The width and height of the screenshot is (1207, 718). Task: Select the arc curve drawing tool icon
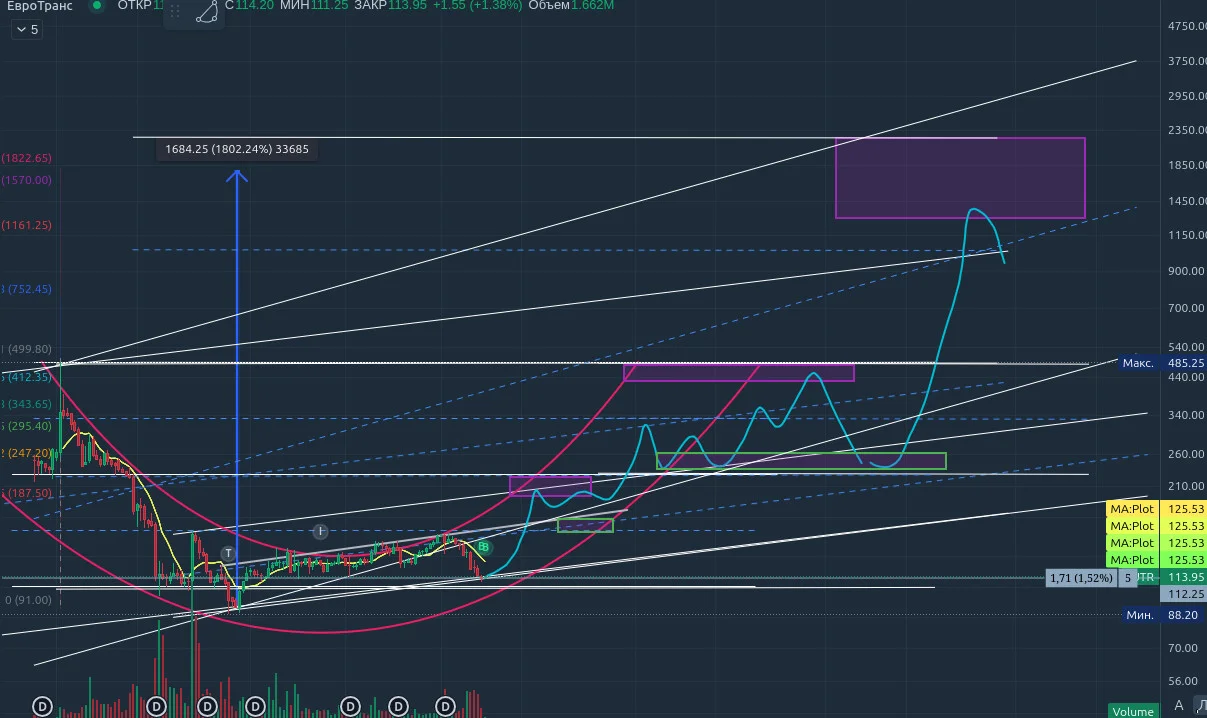pos(207,13)
